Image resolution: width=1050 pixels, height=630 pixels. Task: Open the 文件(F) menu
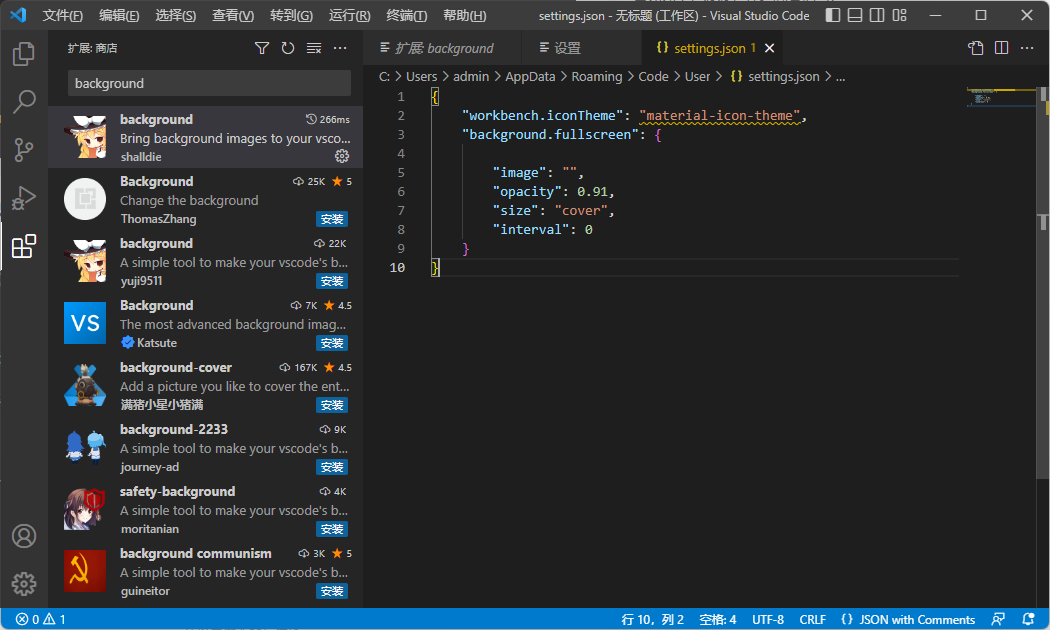(63, 15)
